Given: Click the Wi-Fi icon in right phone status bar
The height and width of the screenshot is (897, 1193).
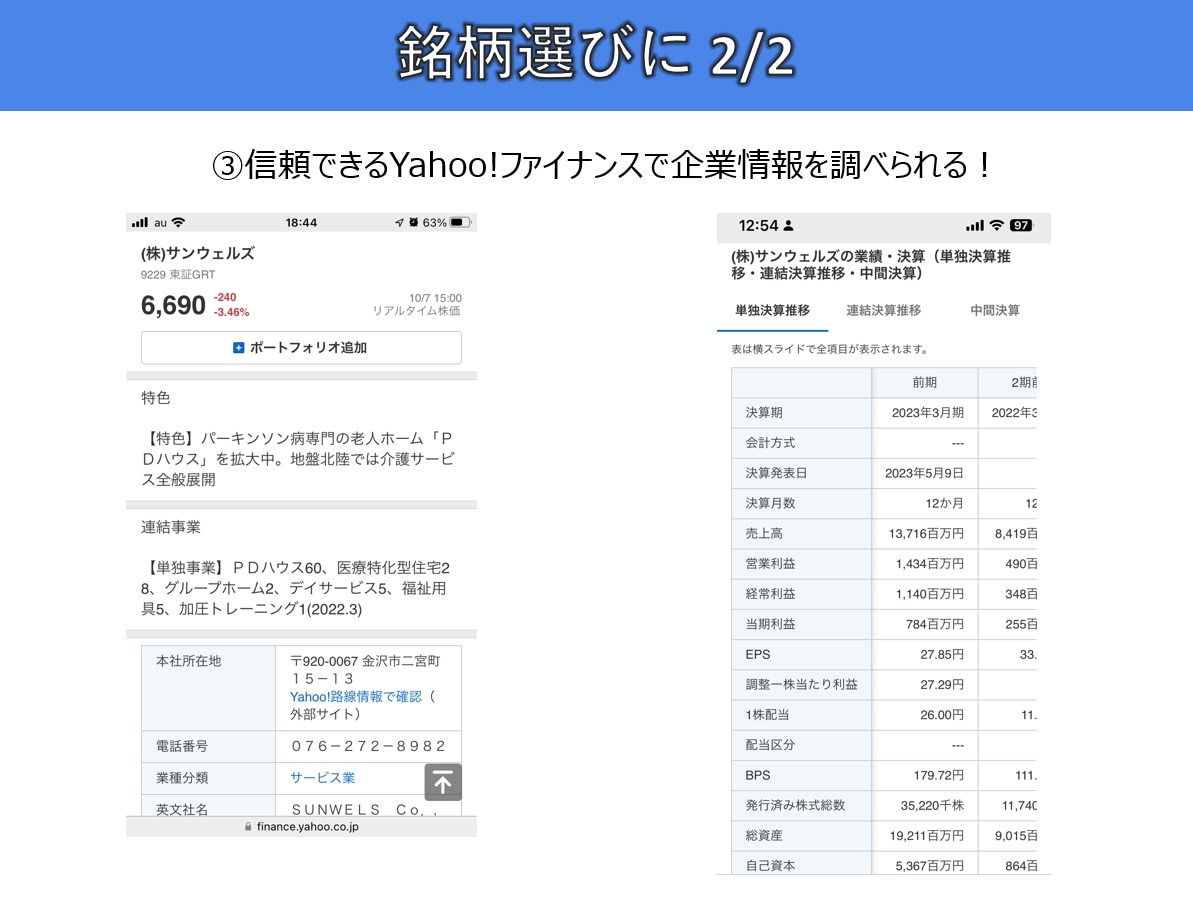Looking at the screenshot, I should [x=997, y=225].
